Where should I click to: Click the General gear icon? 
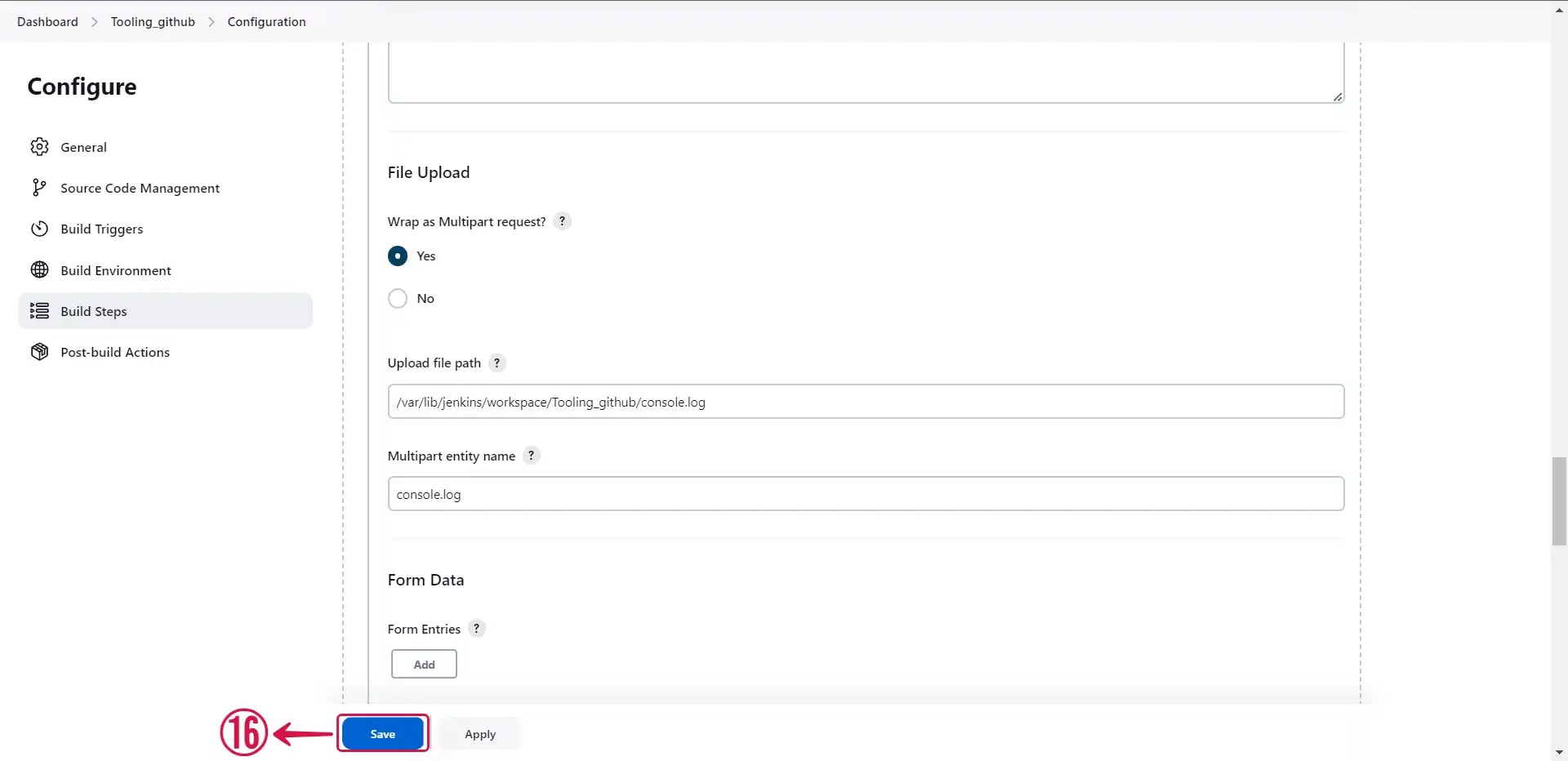[39, 147]
